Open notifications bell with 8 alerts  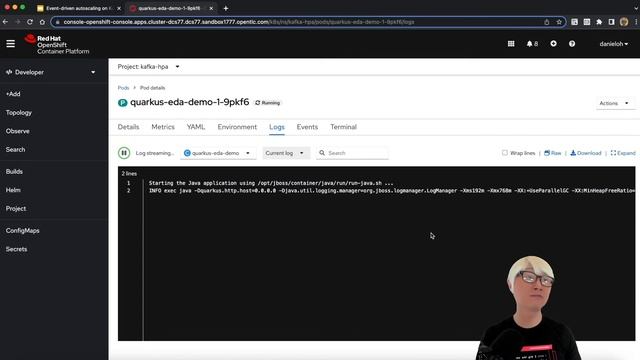click(532, 44)
